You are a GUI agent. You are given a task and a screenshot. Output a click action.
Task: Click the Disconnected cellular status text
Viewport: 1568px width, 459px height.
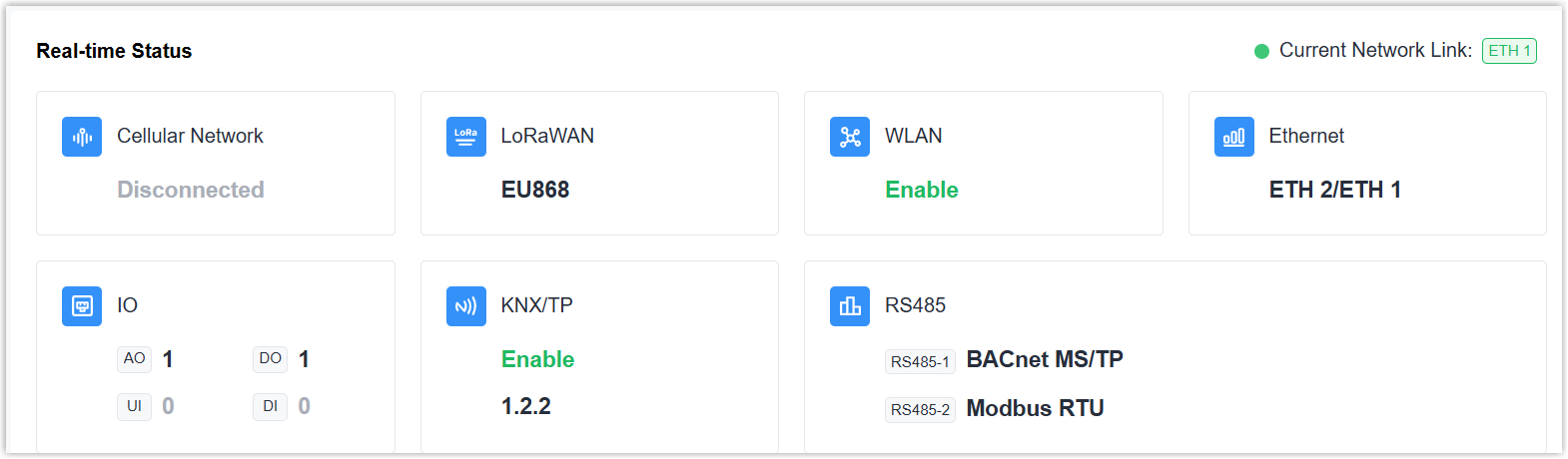(191, 190)
